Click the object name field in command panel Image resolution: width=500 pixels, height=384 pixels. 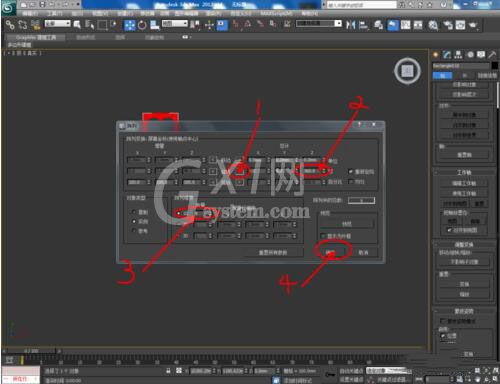click(x=461, y=66)
